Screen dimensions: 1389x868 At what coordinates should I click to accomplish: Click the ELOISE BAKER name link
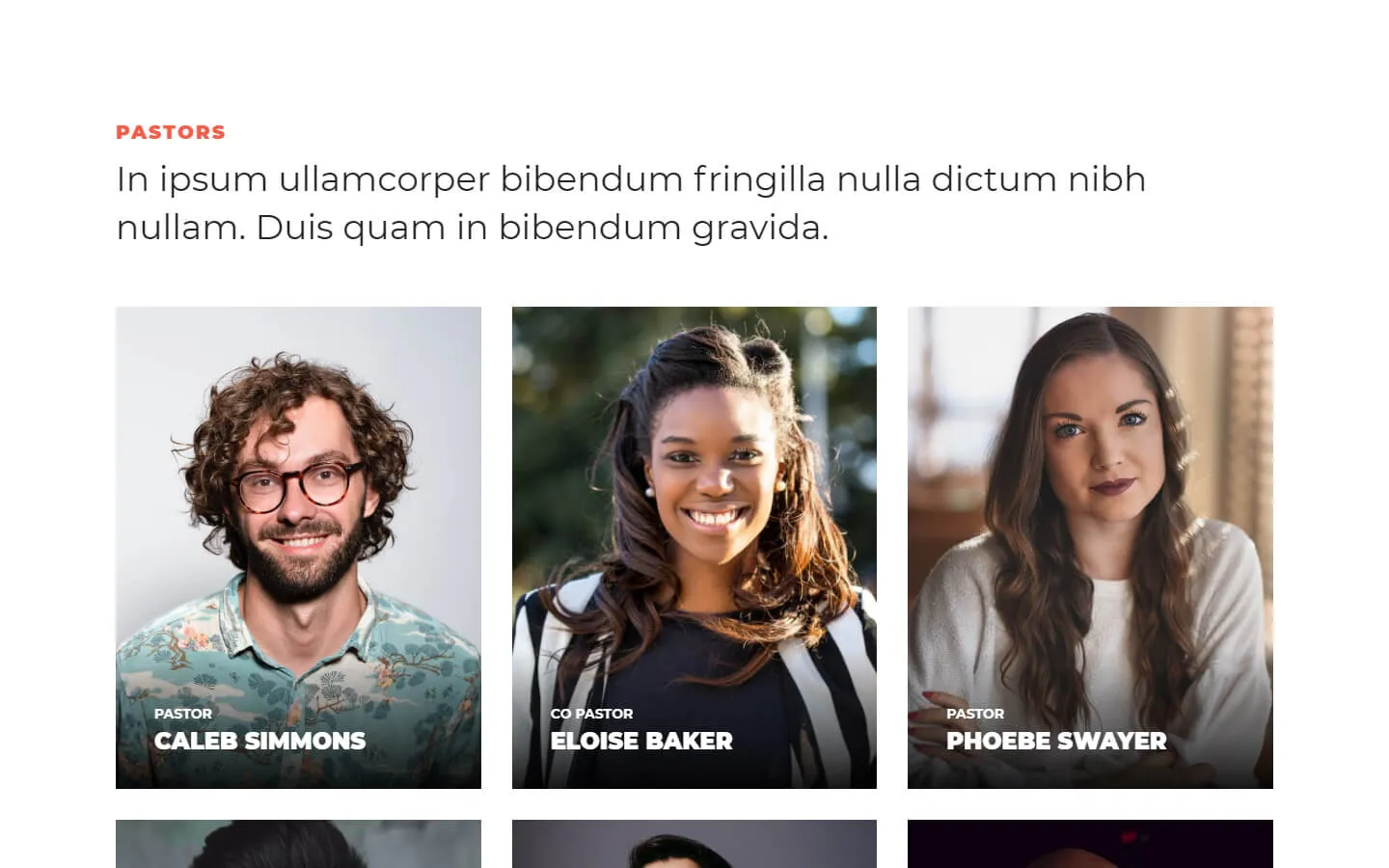(x=641, y=741)
